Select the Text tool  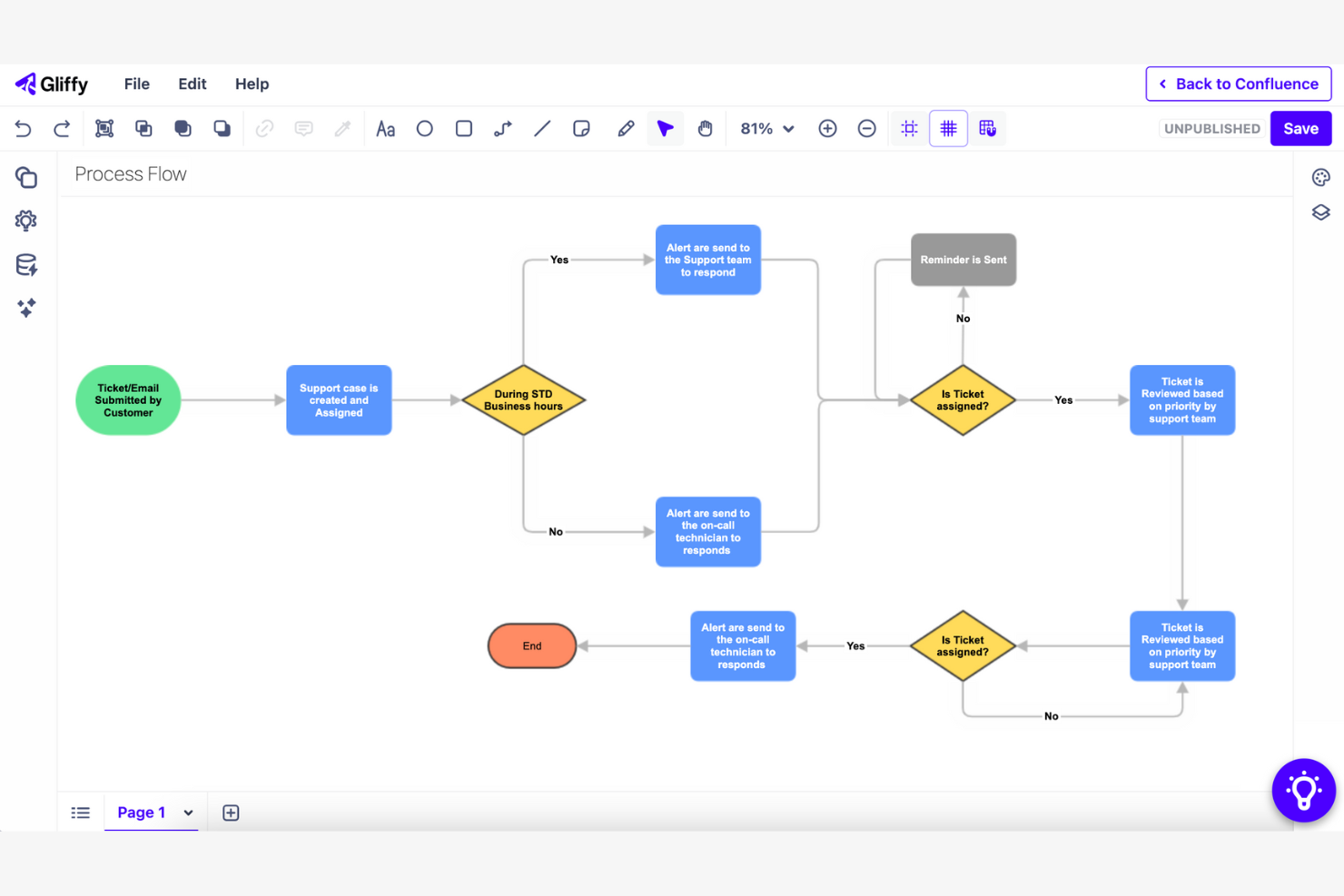point(385,128)
